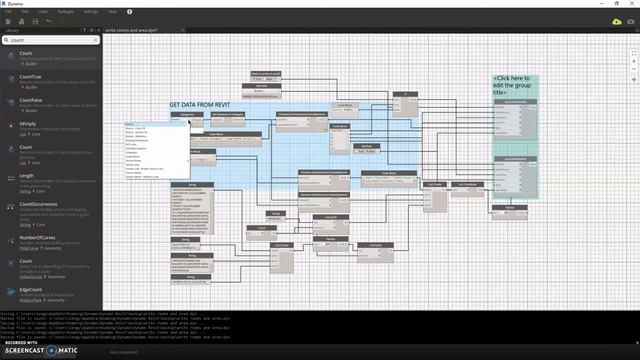Screen dimensions: 640x360
Task: Click the CountFalse result icon
Action: [11, 102]
